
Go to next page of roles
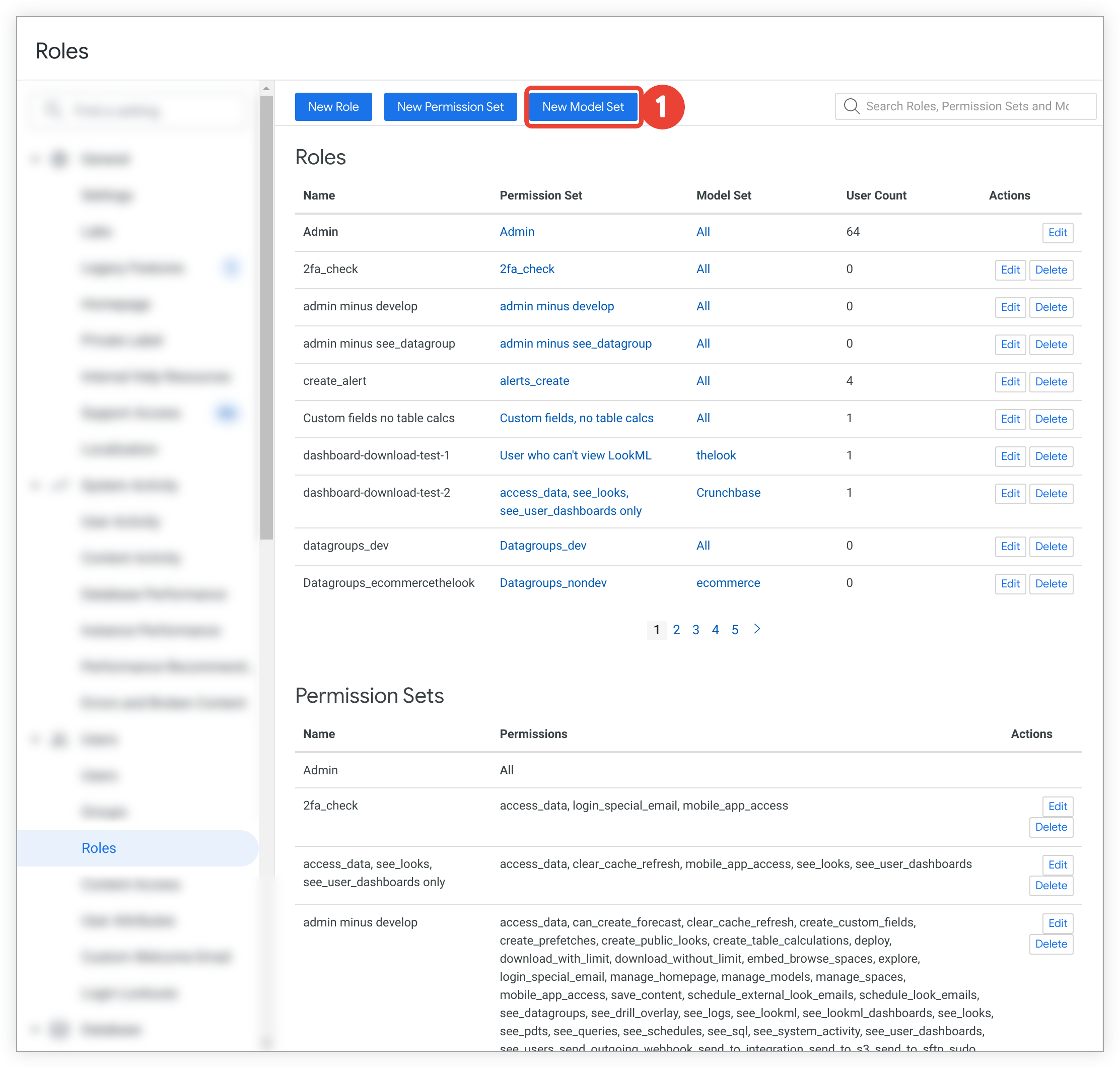[756, 629]
